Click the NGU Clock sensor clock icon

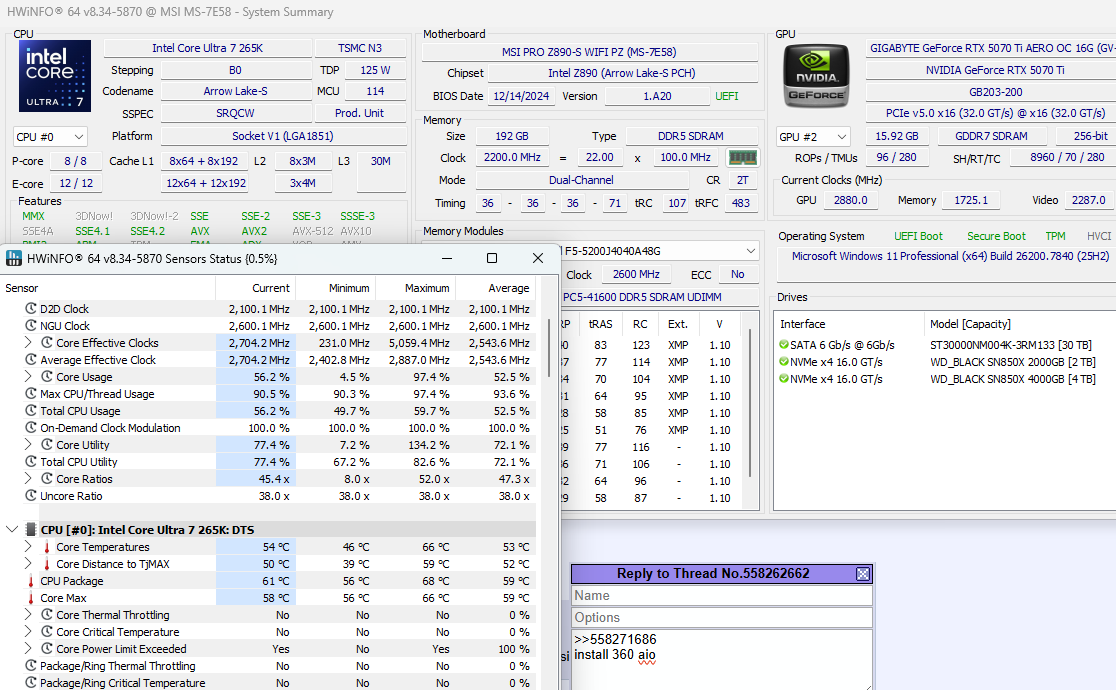click(x=31, y=325)
